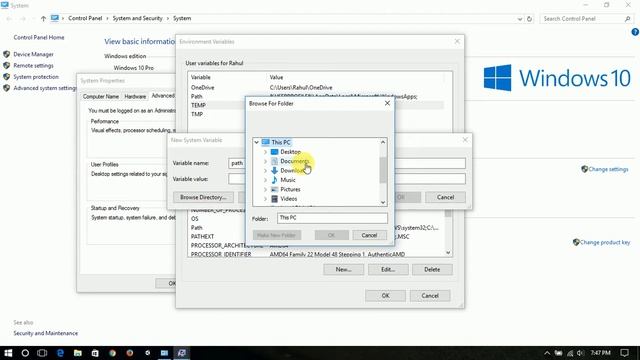
Task: Click the System protection shield icon
Action: pyautogui.click(x=7, y=77)
